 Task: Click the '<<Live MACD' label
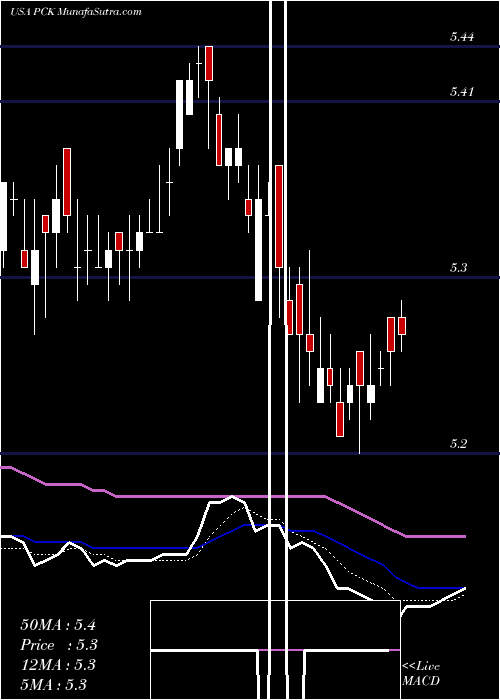coord(421,673)
